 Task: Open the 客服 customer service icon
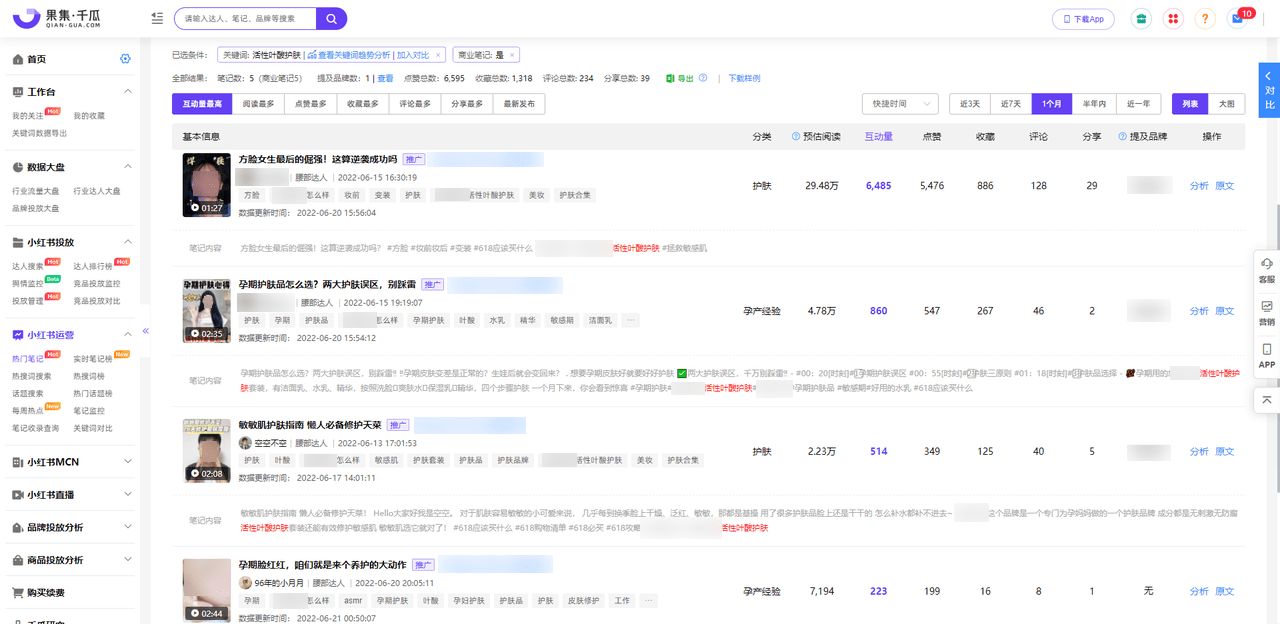click(1267, 270)
